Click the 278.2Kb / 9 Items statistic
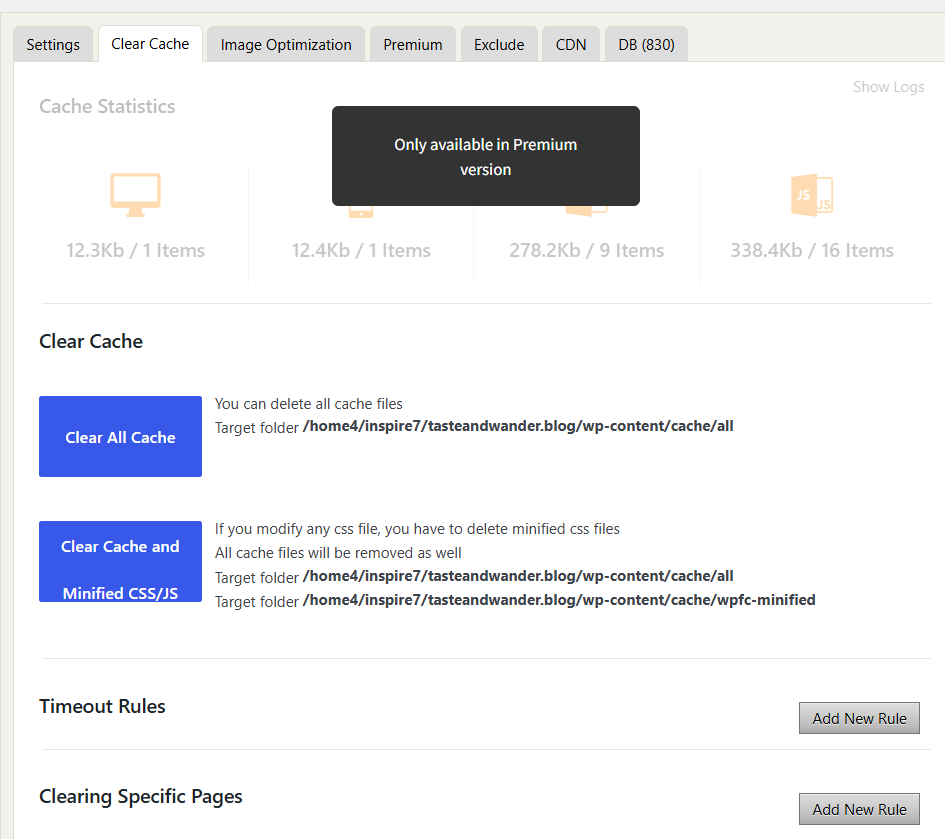 586,250
